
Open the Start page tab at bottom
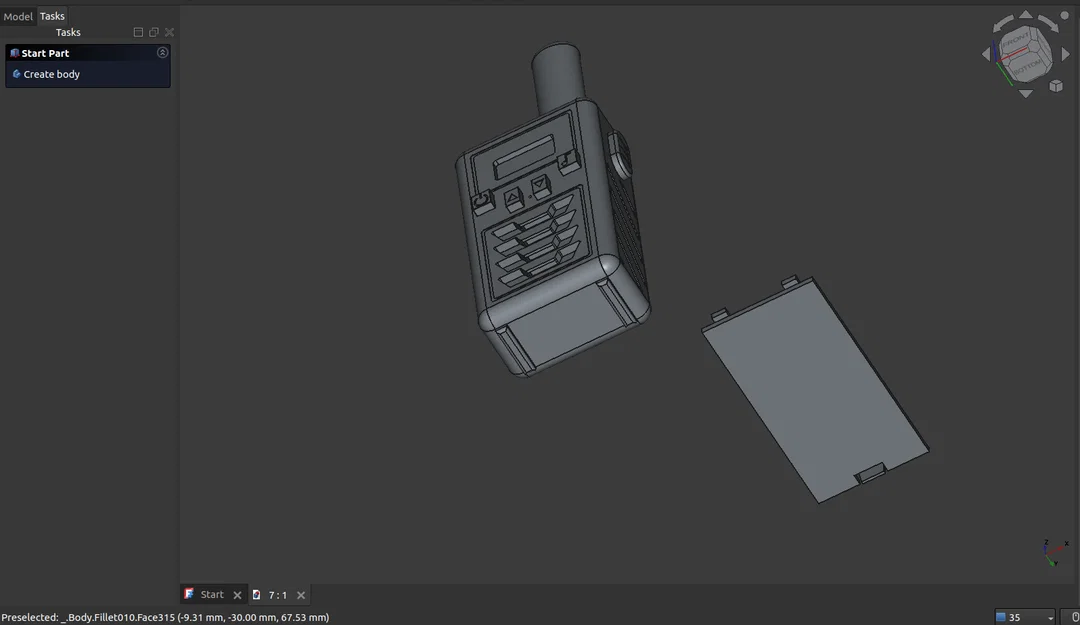coord(211,594)
